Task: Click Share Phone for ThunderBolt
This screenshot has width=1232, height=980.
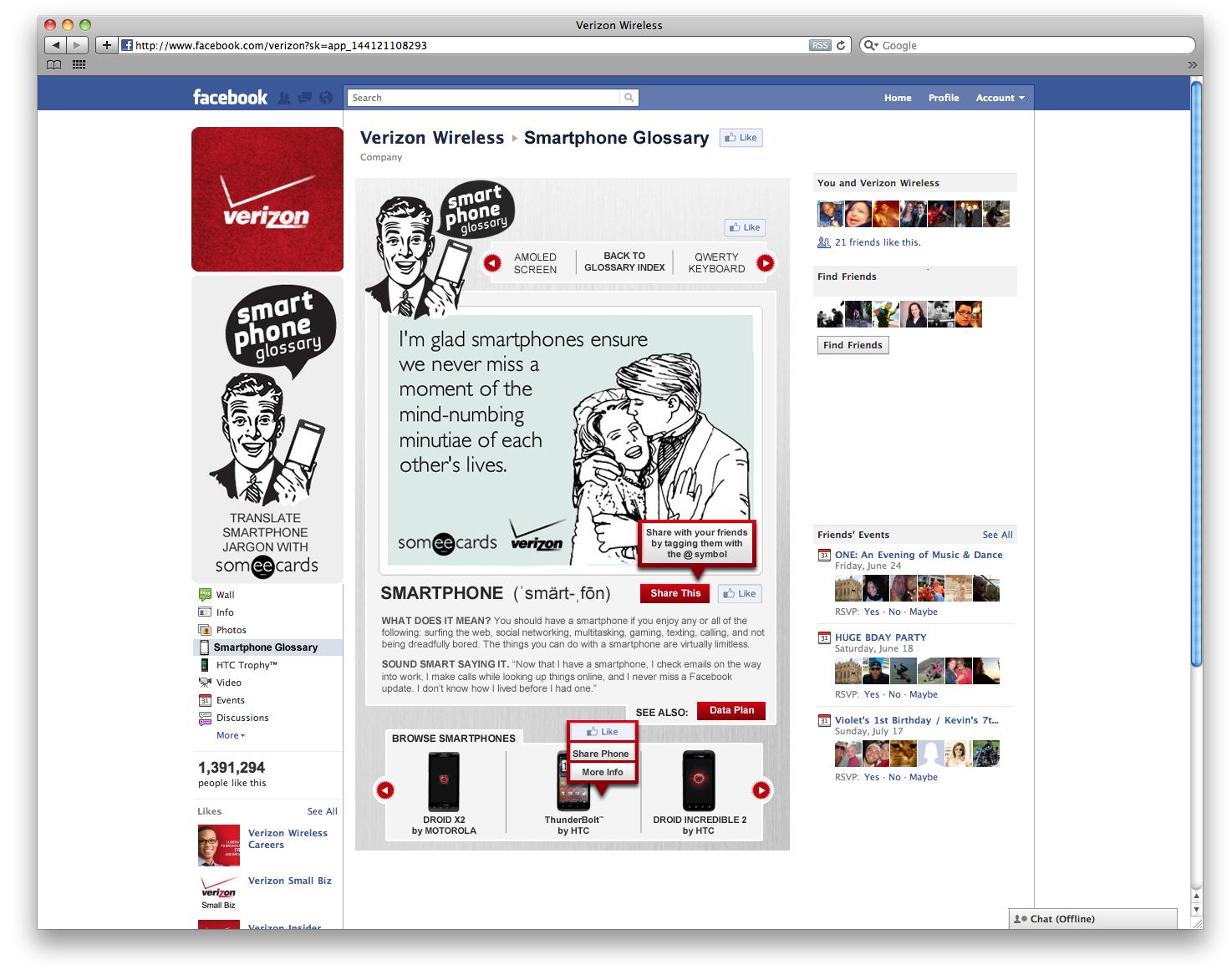Action: [x=601, y=754]
